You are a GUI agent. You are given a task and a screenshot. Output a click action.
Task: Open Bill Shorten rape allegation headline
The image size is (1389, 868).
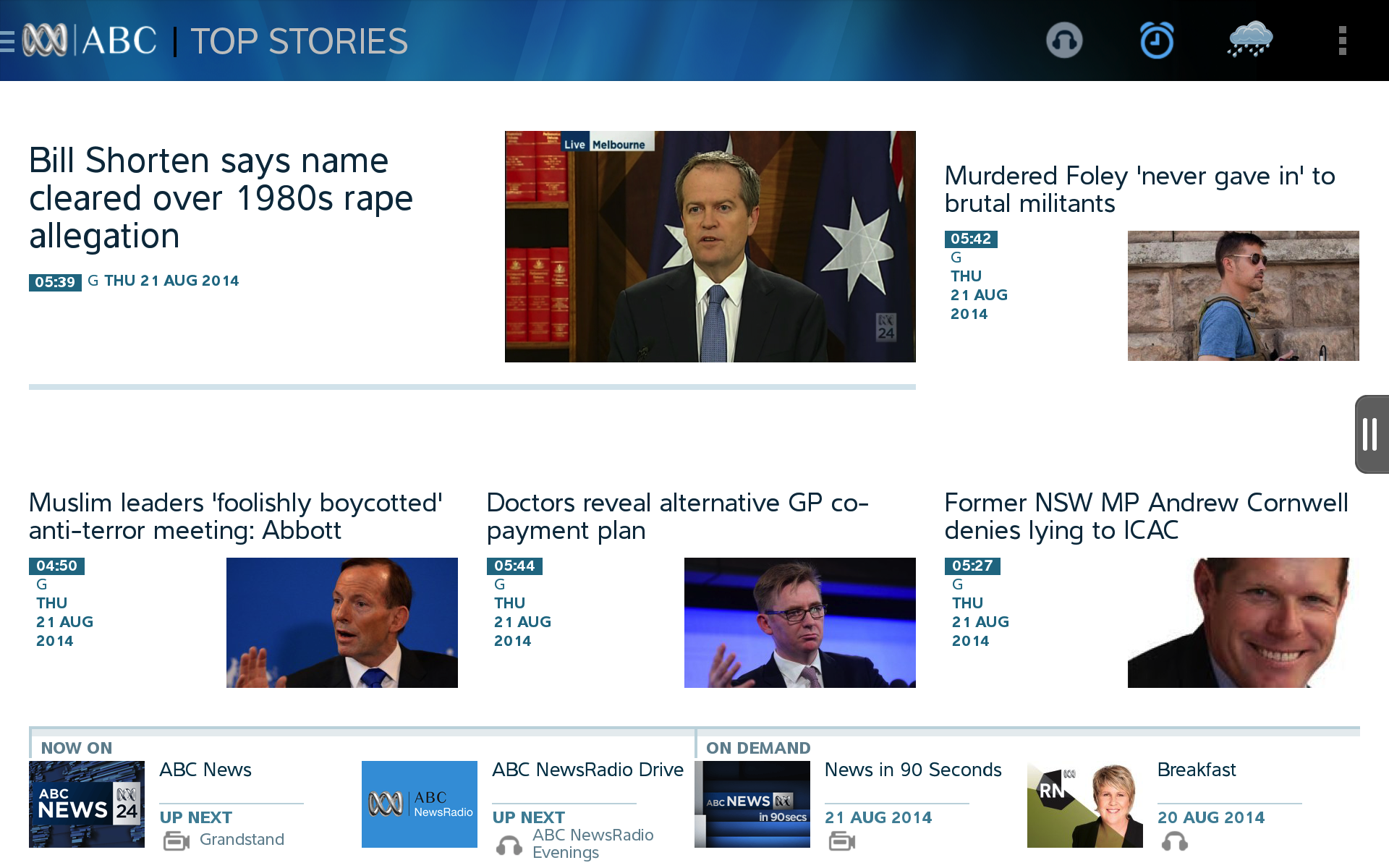coord(221,197)
